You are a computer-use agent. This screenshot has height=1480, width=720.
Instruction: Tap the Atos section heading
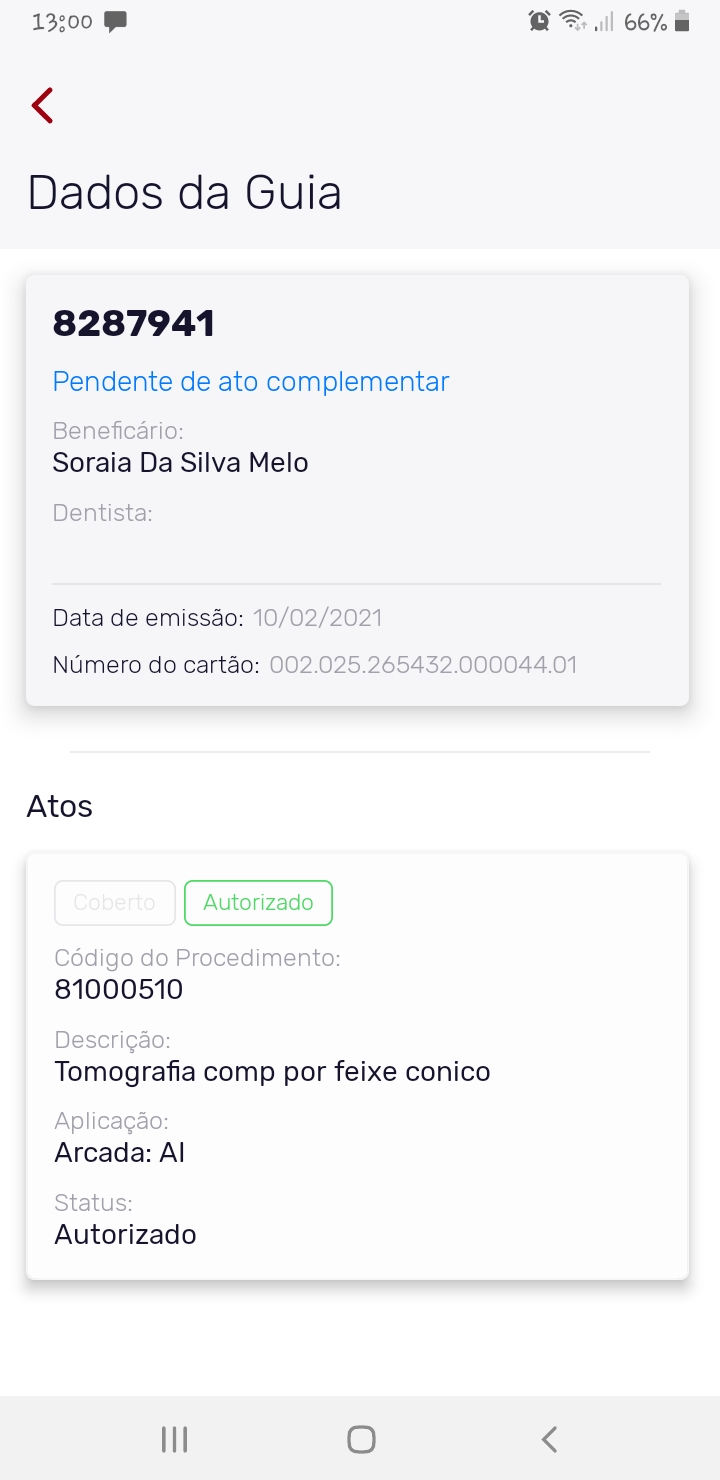click(60, 807)
